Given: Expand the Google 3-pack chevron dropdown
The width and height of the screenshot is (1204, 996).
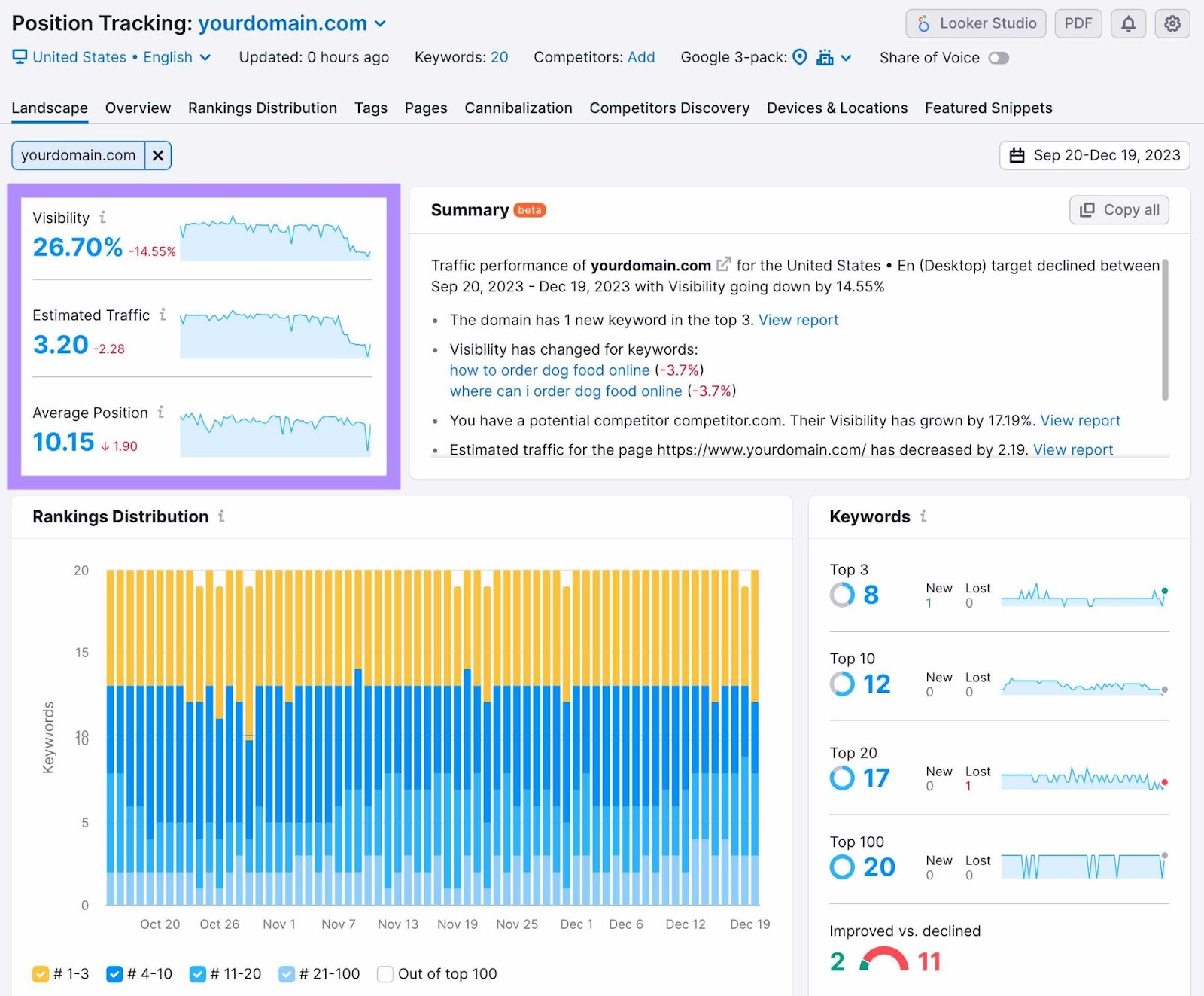Looking at the screenshot, I should [846, 57].
